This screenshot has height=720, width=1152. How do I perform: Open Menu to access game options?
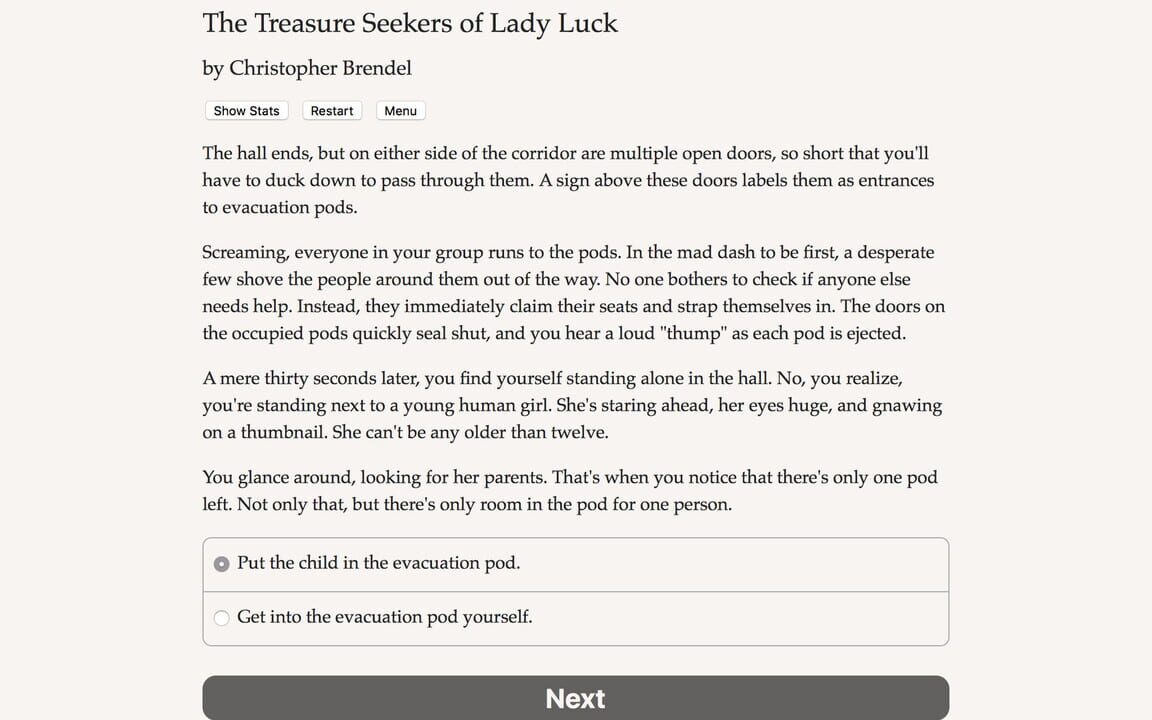tap(400, 110)
